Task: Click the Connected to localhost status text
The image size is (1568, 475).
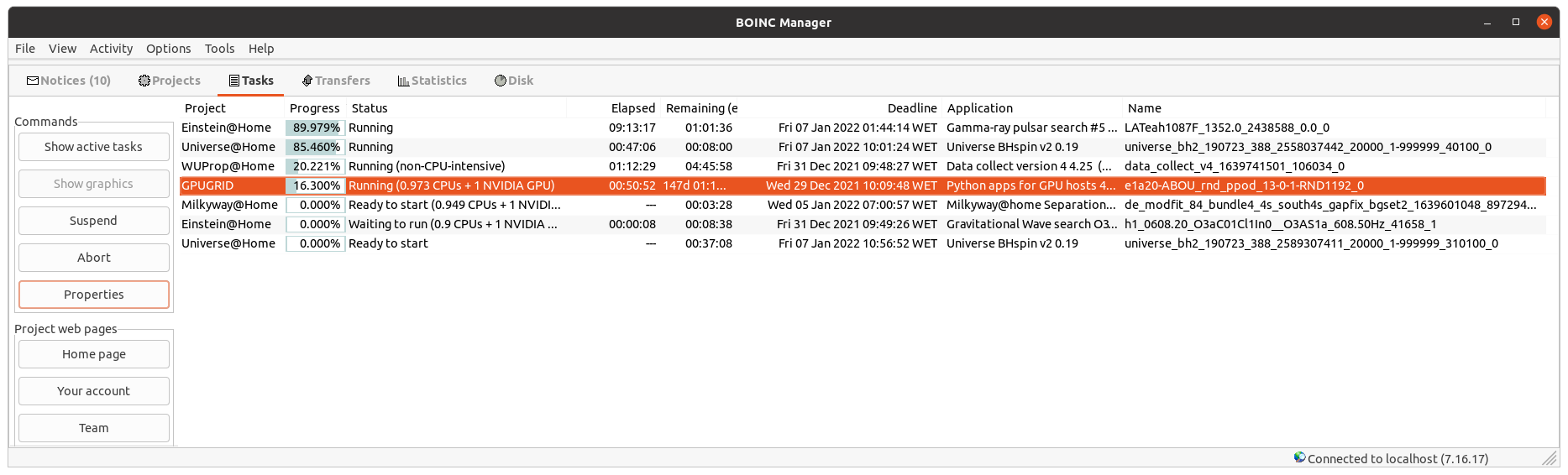Action: tap(1398, 459)
